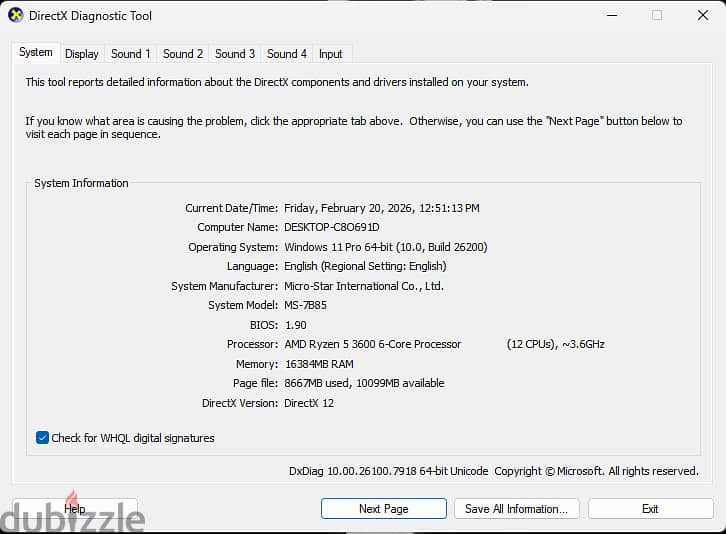Click the System Information group label
The image size is (726, 534).
point(81,183)
